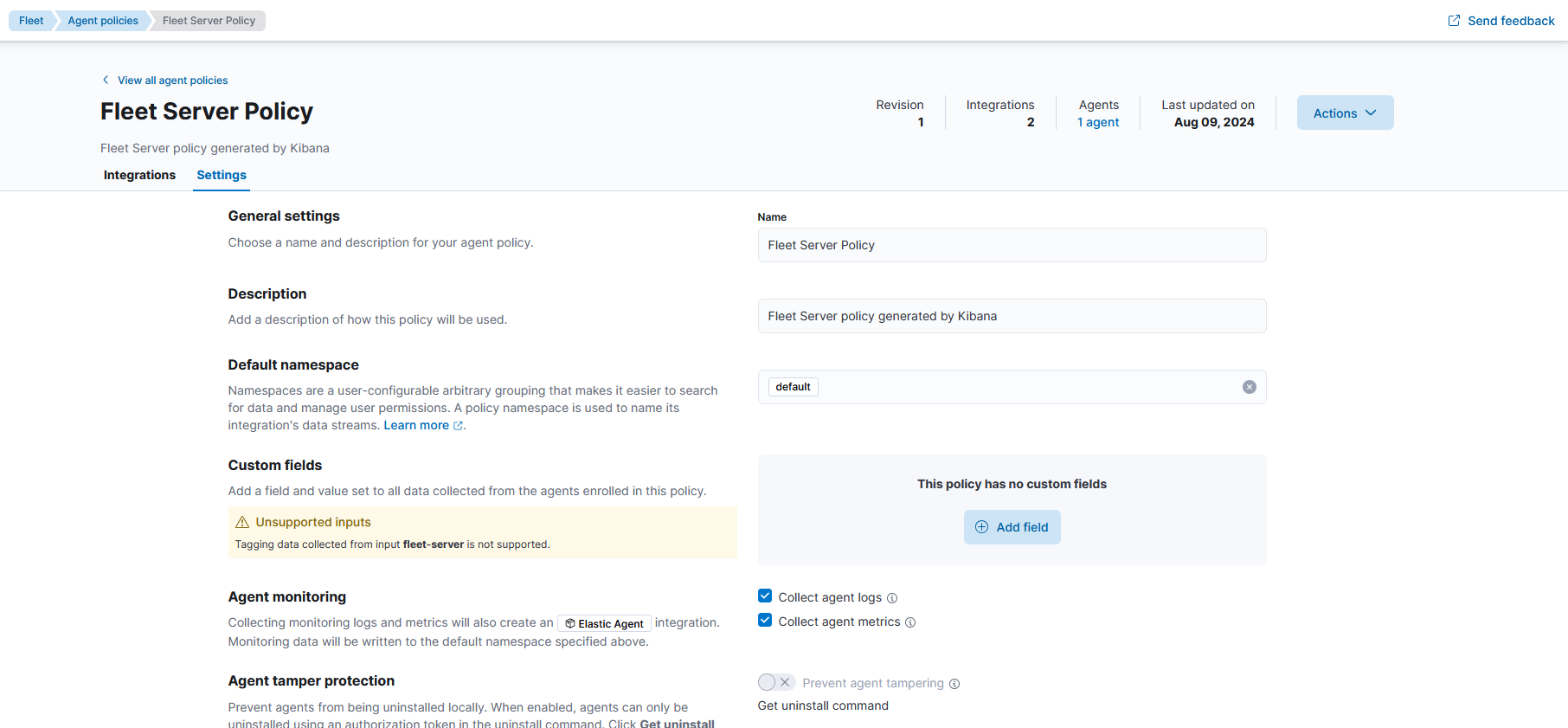Image resolution: width=1568 pixels, height=728 pixels.
Task: Switch to the Integrations tab
Action: tap(139, 175)
